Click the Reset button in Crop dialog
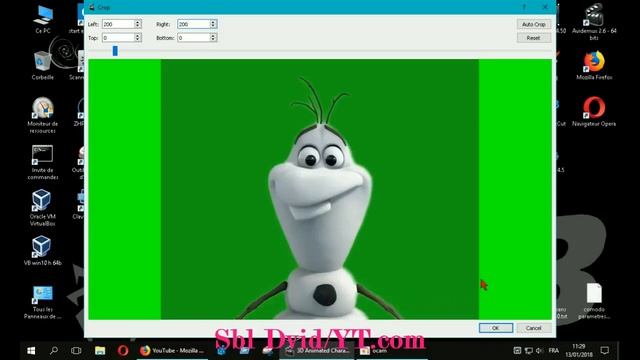This screenshot has height=360, width=640. point(534,38)
